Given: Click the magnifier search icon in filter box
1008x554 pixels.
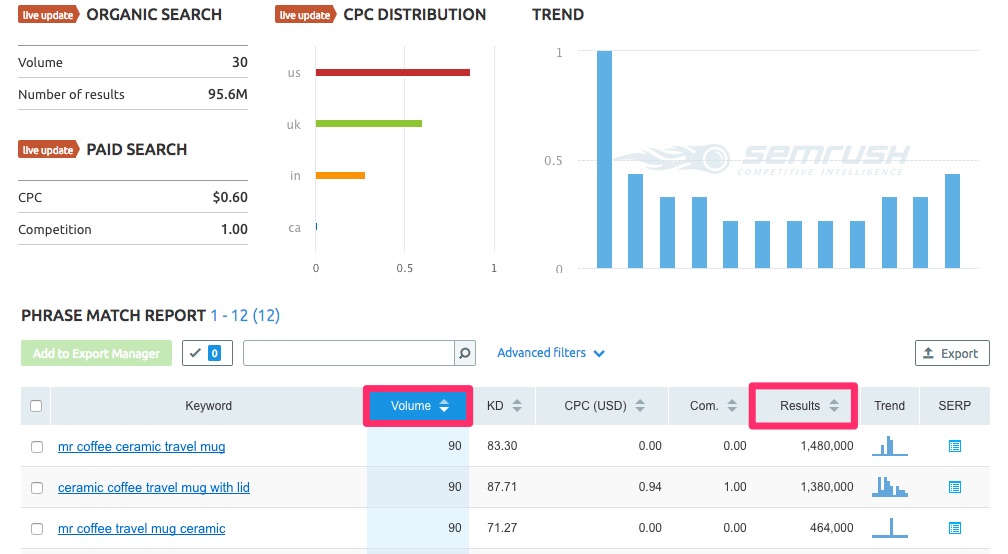Looking at the screenshot, I should pyautogui.click(x=465, y=353).
